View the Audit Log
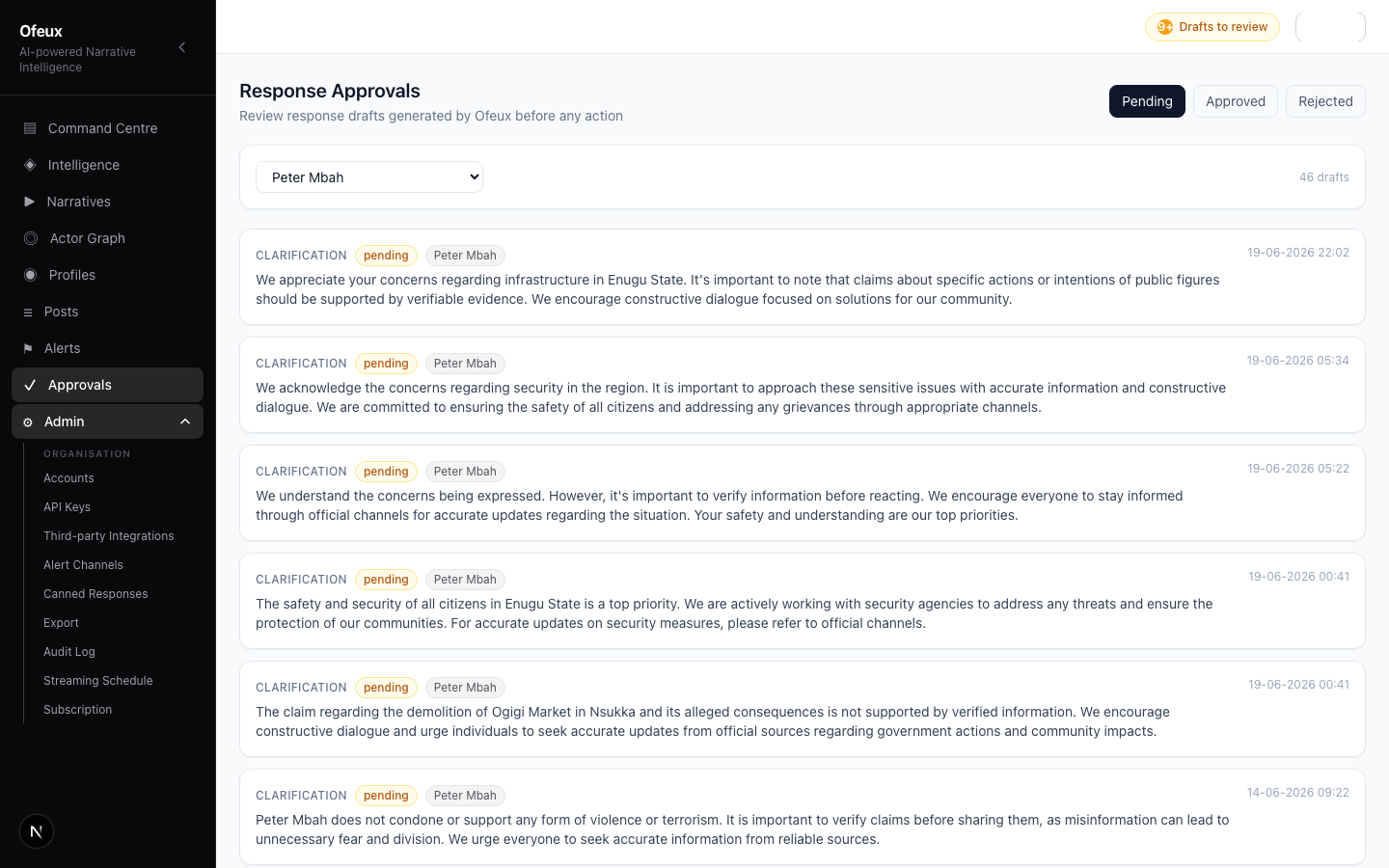This screenshot has width=1389, height=868. [x=69, y=652]
